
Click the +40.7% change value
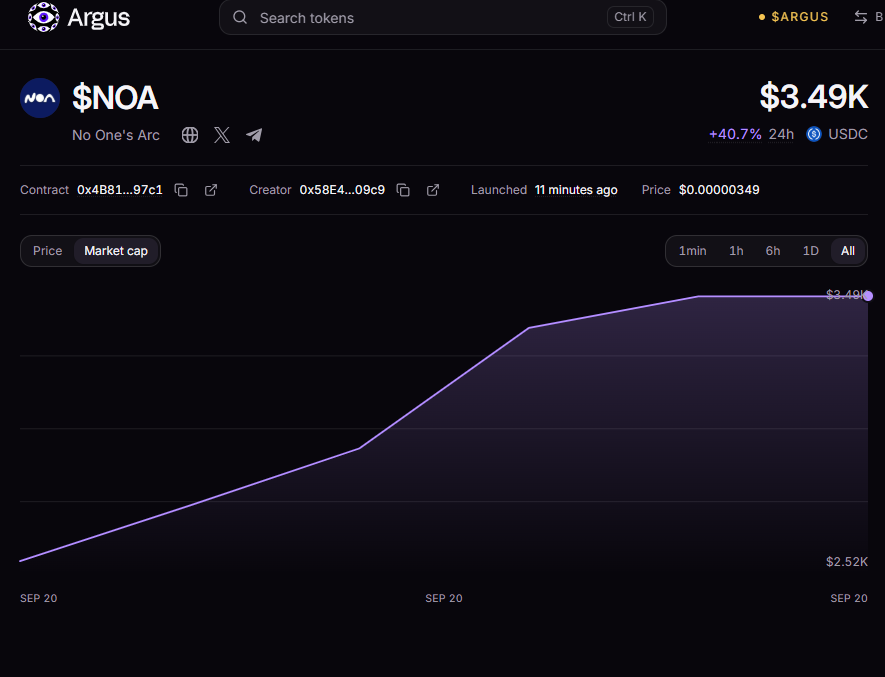tap(735, 134)
